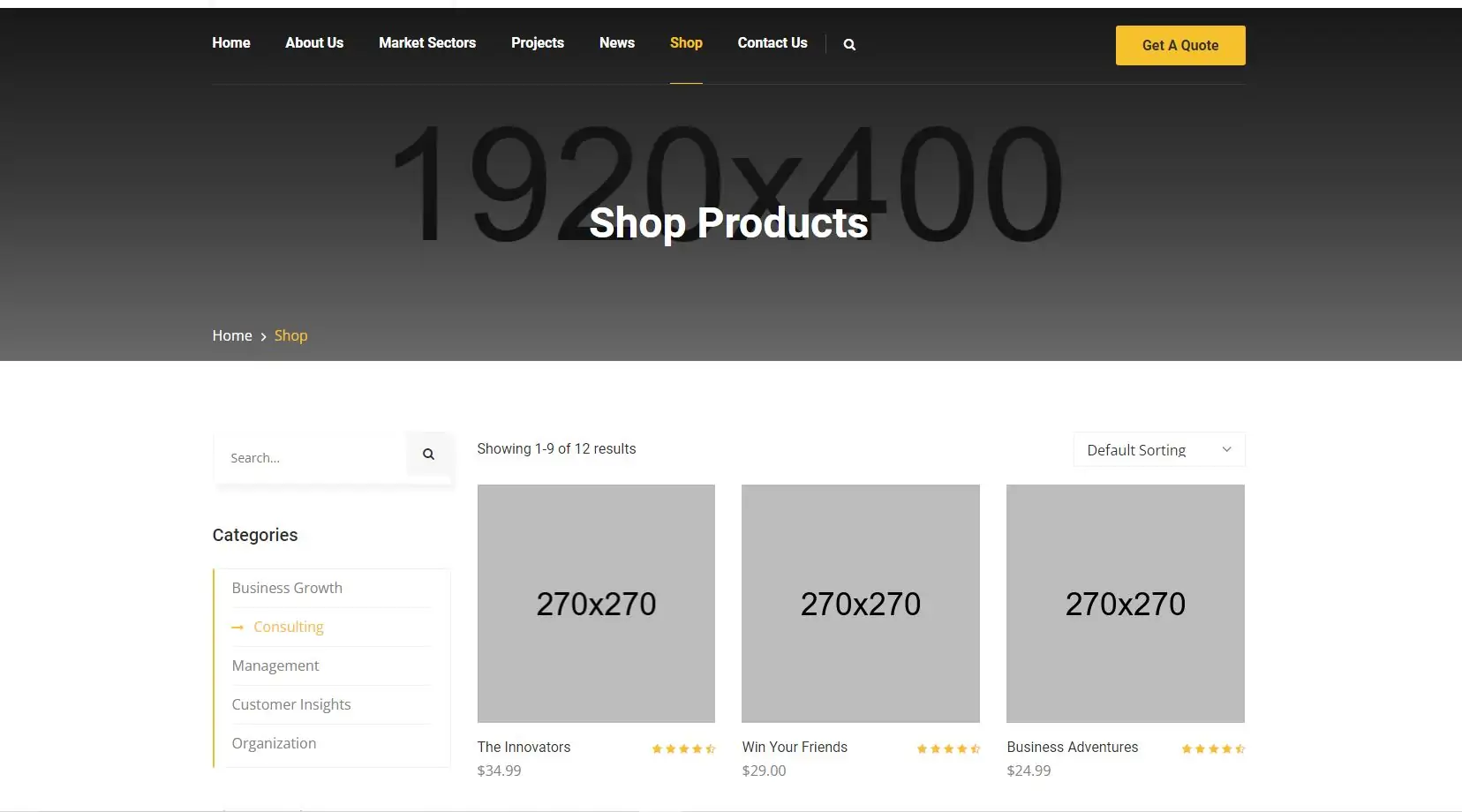The width and height of the screenshot is (1462, 812).
Task: Open the Market Sectors menu
Action: click(427, 43)
